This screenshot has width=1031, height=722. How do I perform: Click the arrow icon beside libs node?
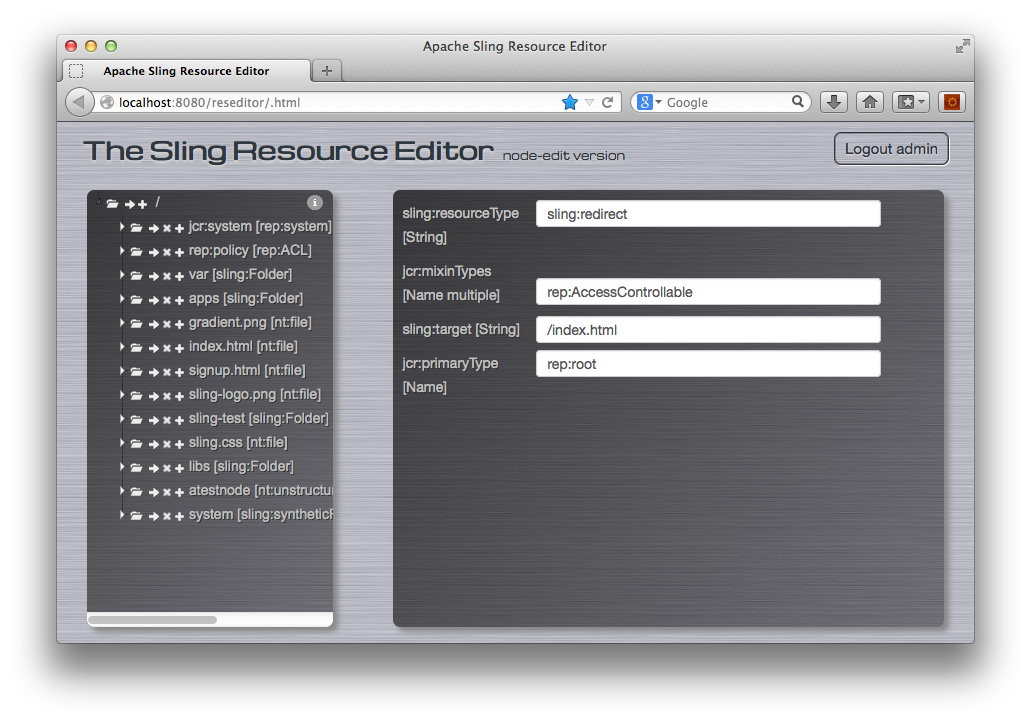click(x=154, y=468)
